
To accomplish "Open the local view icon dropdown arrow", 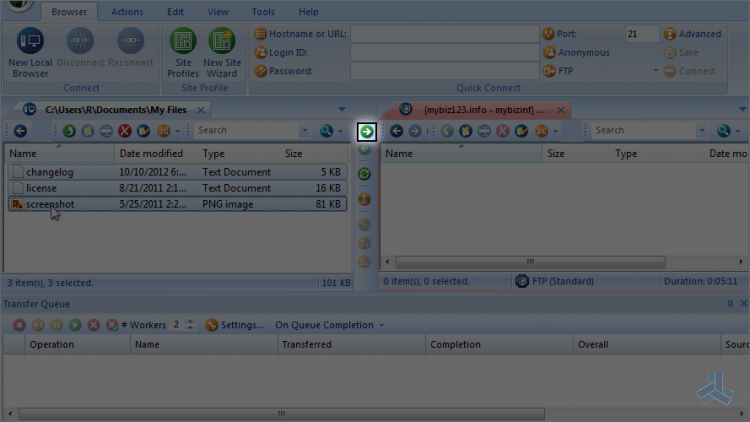I will 177,131.
